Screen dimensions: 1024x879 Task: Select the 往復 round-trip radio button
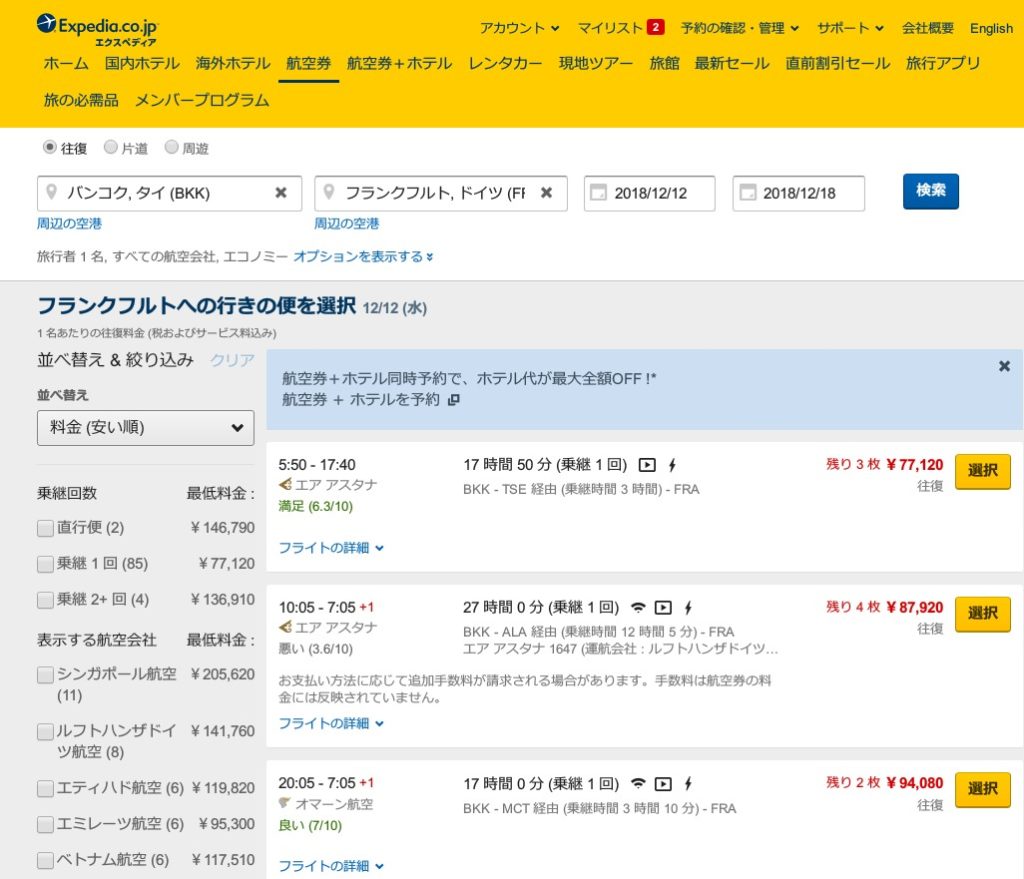click(x=50, y=147)
